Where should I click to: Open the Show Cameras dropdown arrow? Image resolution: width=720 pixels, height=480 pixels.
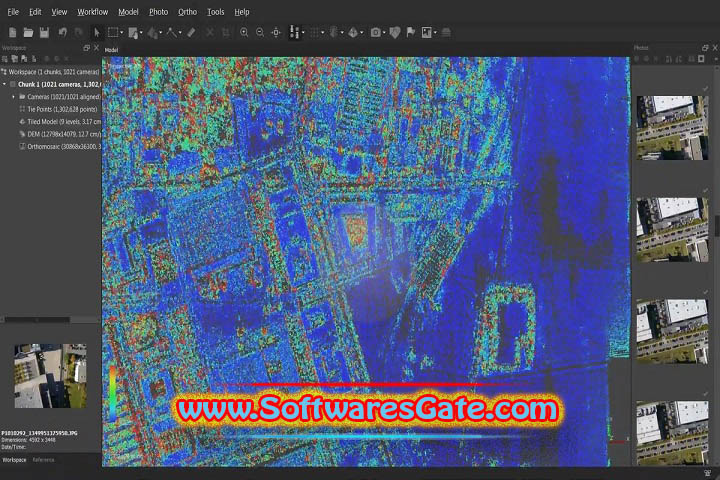(384, 33)
